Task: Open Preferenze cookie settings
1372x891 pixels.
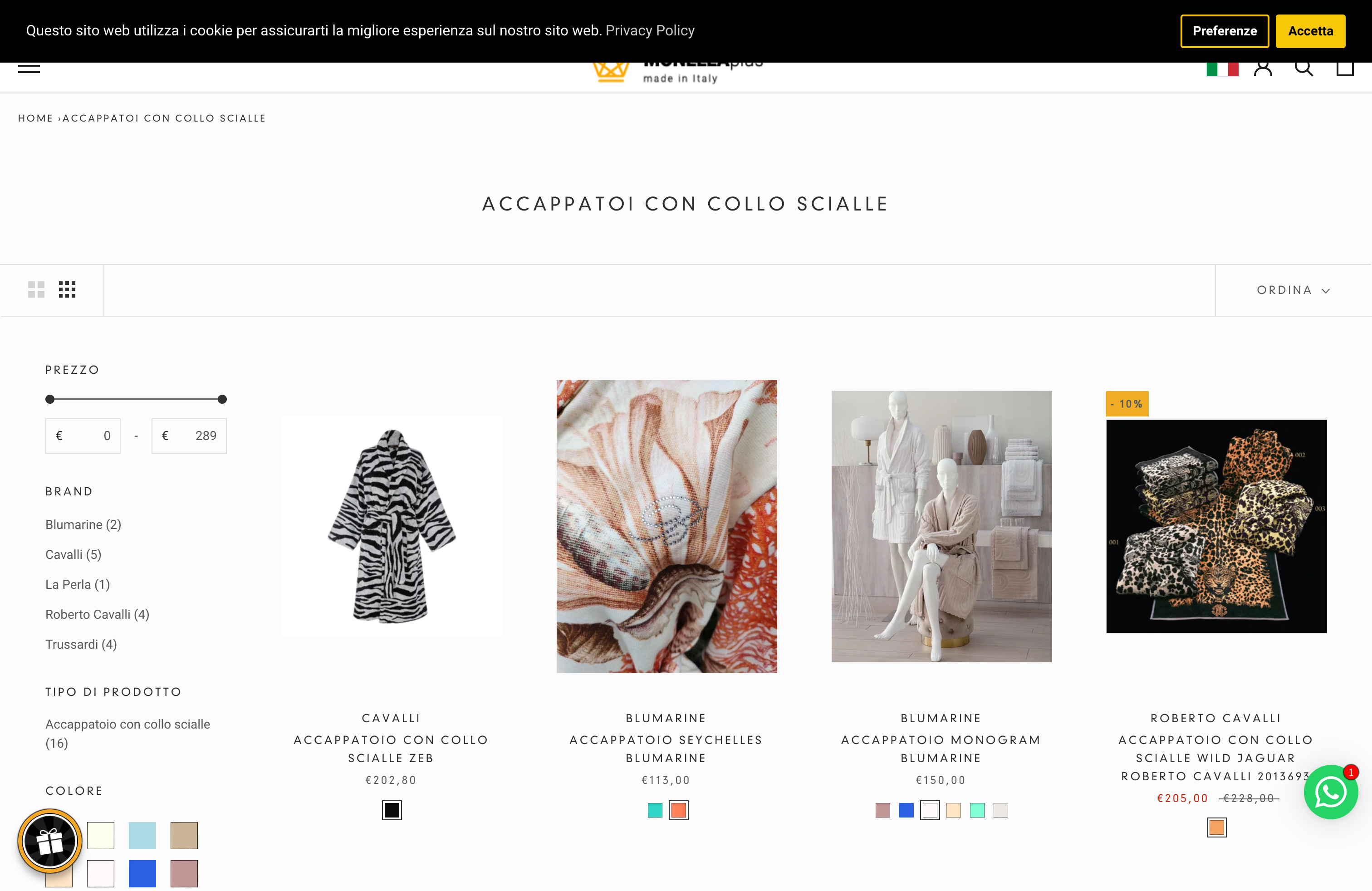Action: [1225, 30]
